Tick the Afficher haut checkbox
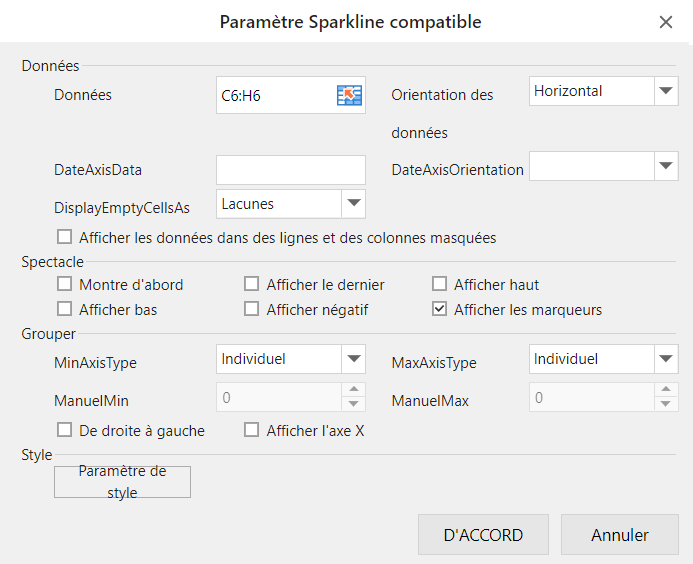 click(x=439, y=284)
